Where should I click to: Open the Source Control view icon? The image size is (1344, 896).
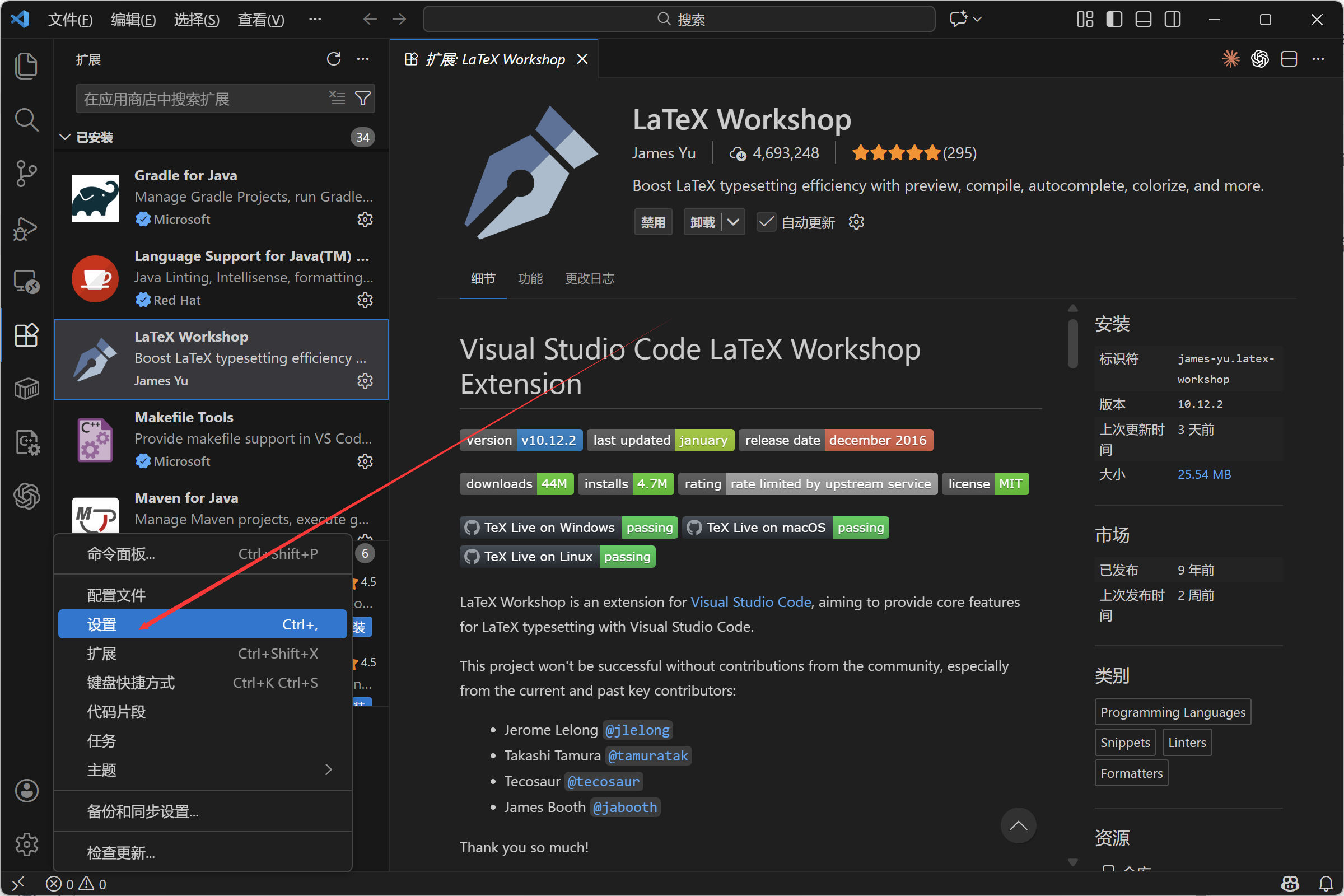click(x=26, y=173)
